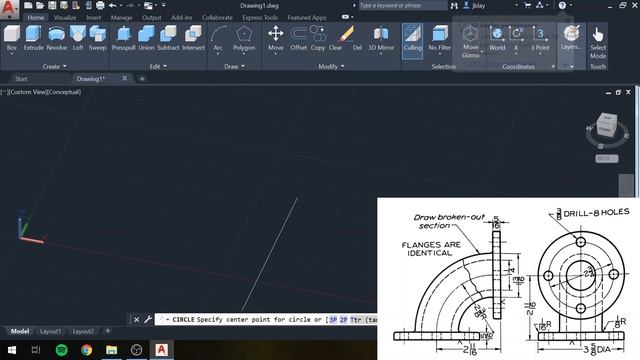
Task: Open the Arc tool dropdown arrow
Action: click(x=218, y=53)
